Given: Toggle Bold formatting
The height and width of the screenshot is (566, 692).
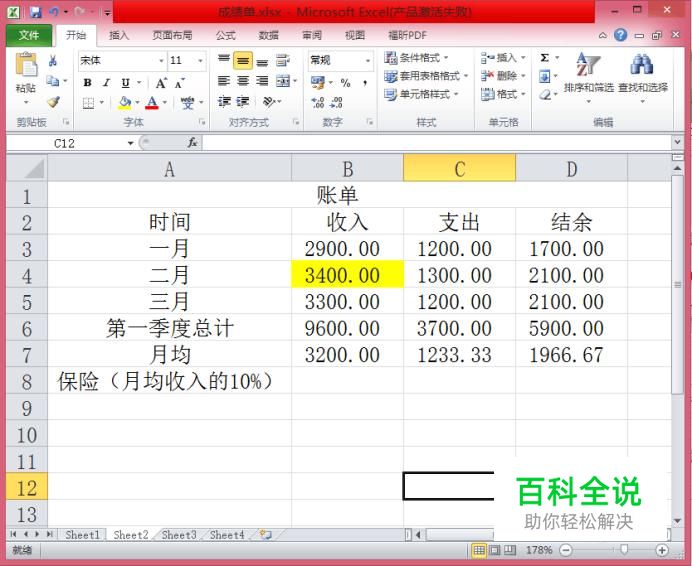Looking at the screenshot, I should click(87, 83).
